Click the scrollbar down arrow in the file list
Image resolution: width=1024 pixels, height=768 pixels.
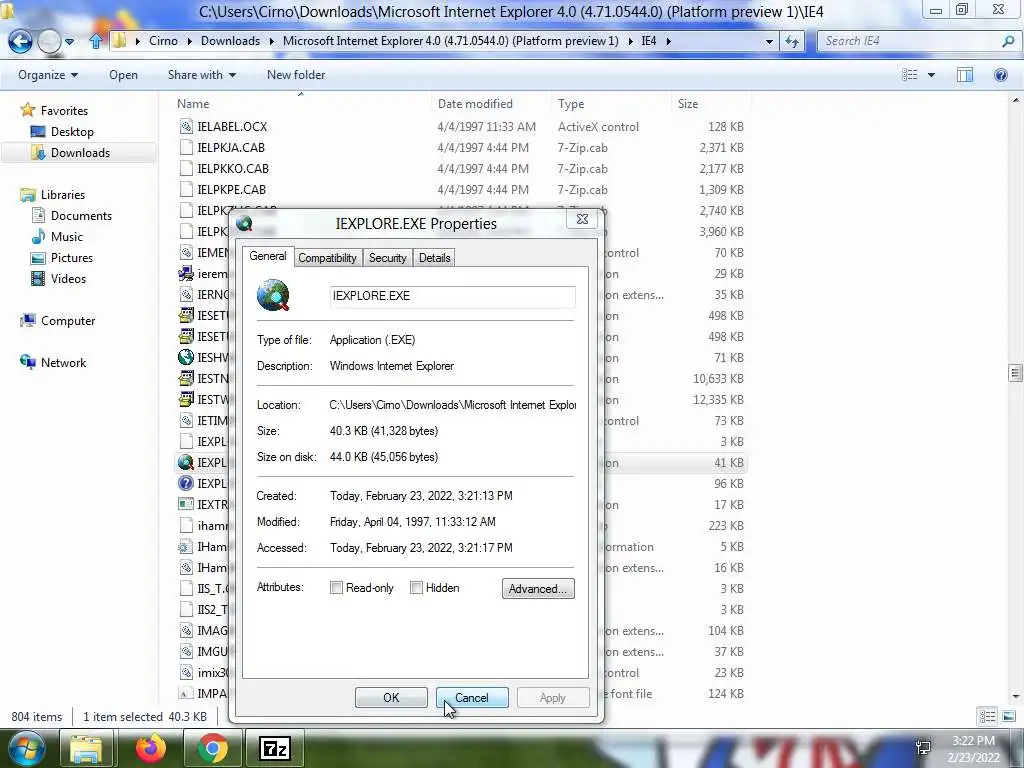(1015, 696)
